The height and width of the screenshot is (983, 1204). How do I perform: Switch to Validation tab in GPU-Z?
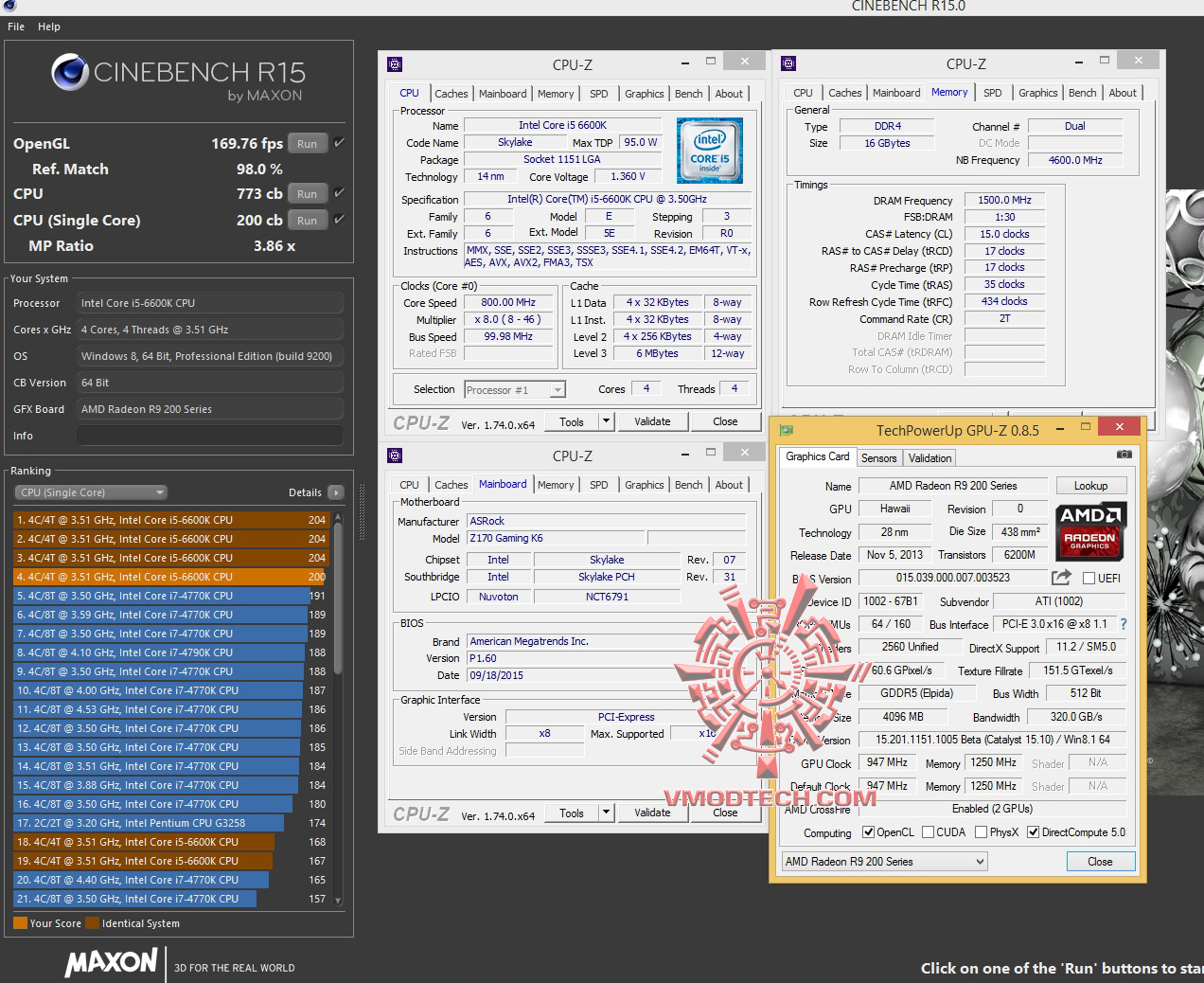(930, 458)
